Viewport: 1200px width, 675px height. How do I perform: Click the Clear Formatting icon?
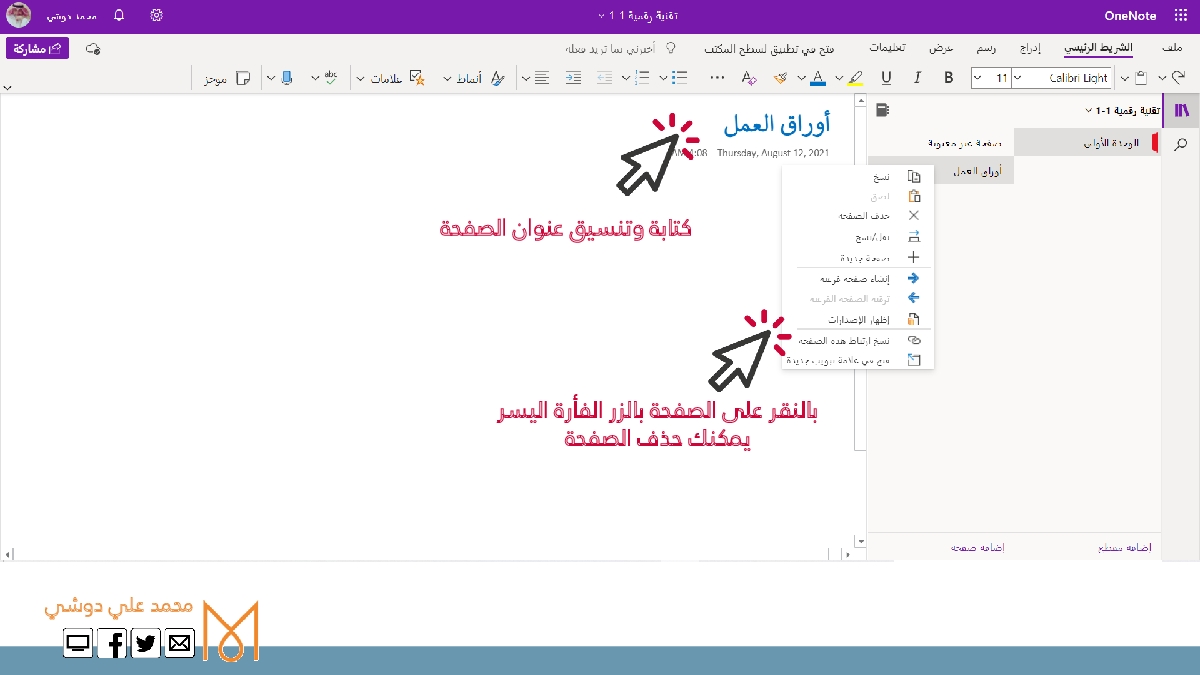pyautogui.click(x=749, y=78)
